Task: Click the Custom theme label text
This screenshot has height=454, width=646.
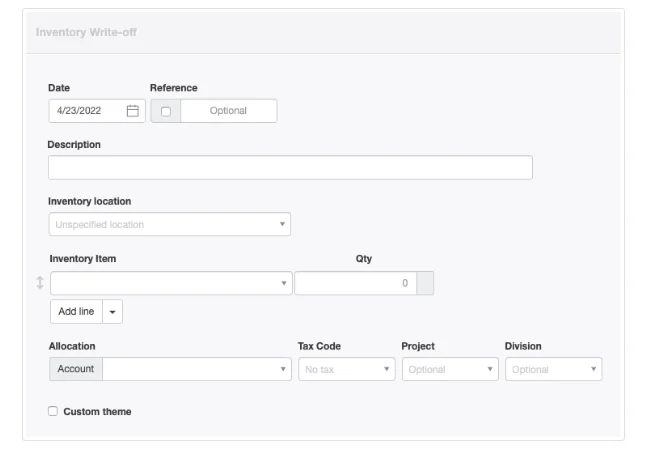Action: coord(97,411)
